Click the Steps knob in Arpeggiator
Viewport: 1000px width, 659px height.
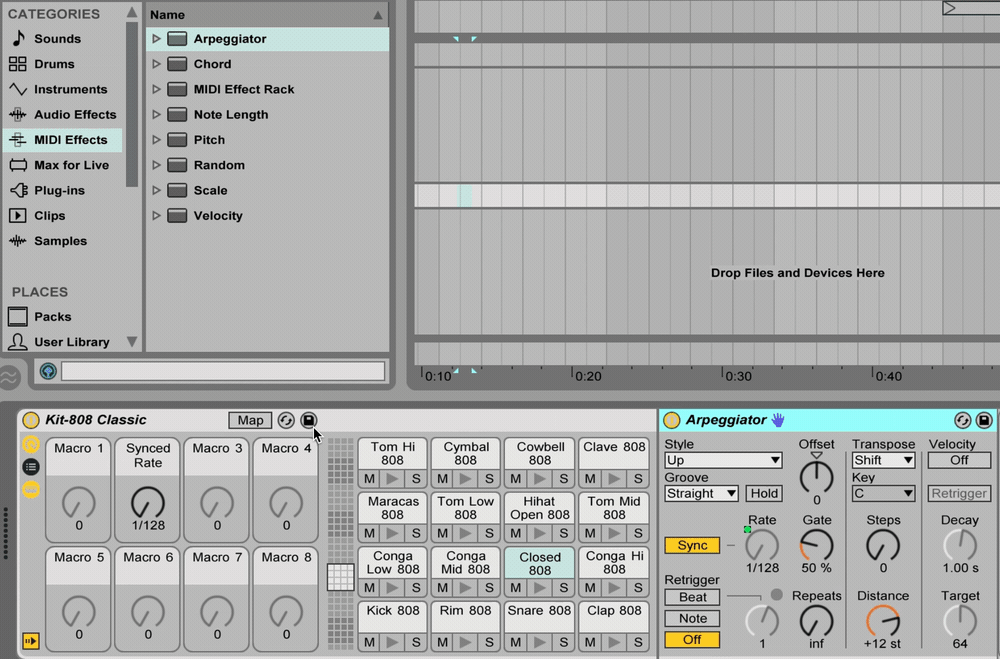pos(883,545)
